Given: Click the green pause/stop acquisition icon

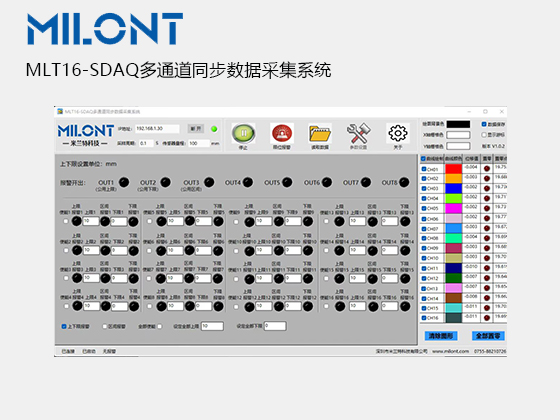Looking at the screenshot, I should [243, 133].
